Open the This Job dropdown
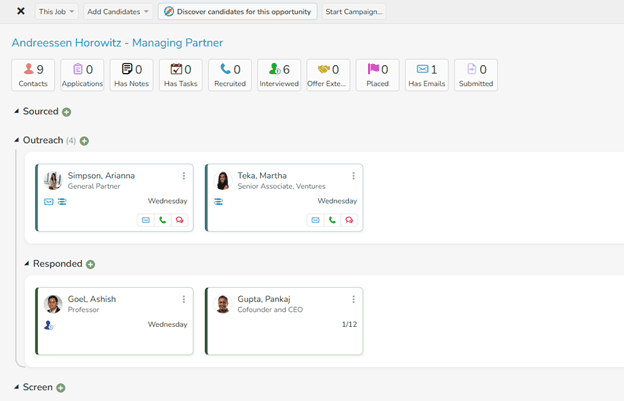The width and height of the screenshot is (624, 401). [57, 12]
